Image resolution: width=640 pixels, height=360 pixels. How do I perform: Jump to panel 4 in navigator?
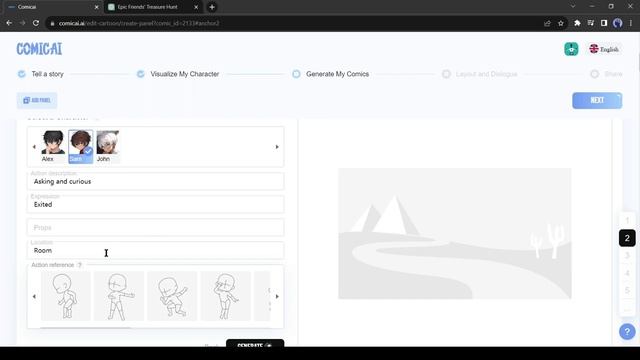pos(627,273)
